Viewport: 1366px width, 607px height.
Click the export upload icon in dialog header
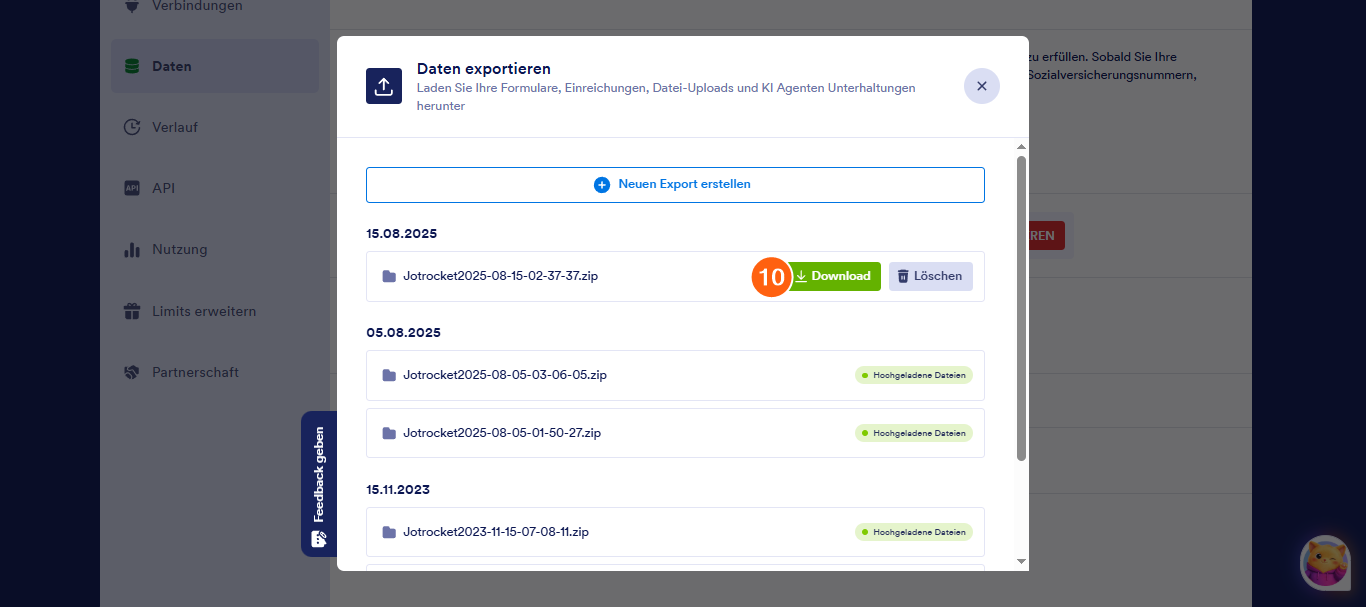pos(384,86)
